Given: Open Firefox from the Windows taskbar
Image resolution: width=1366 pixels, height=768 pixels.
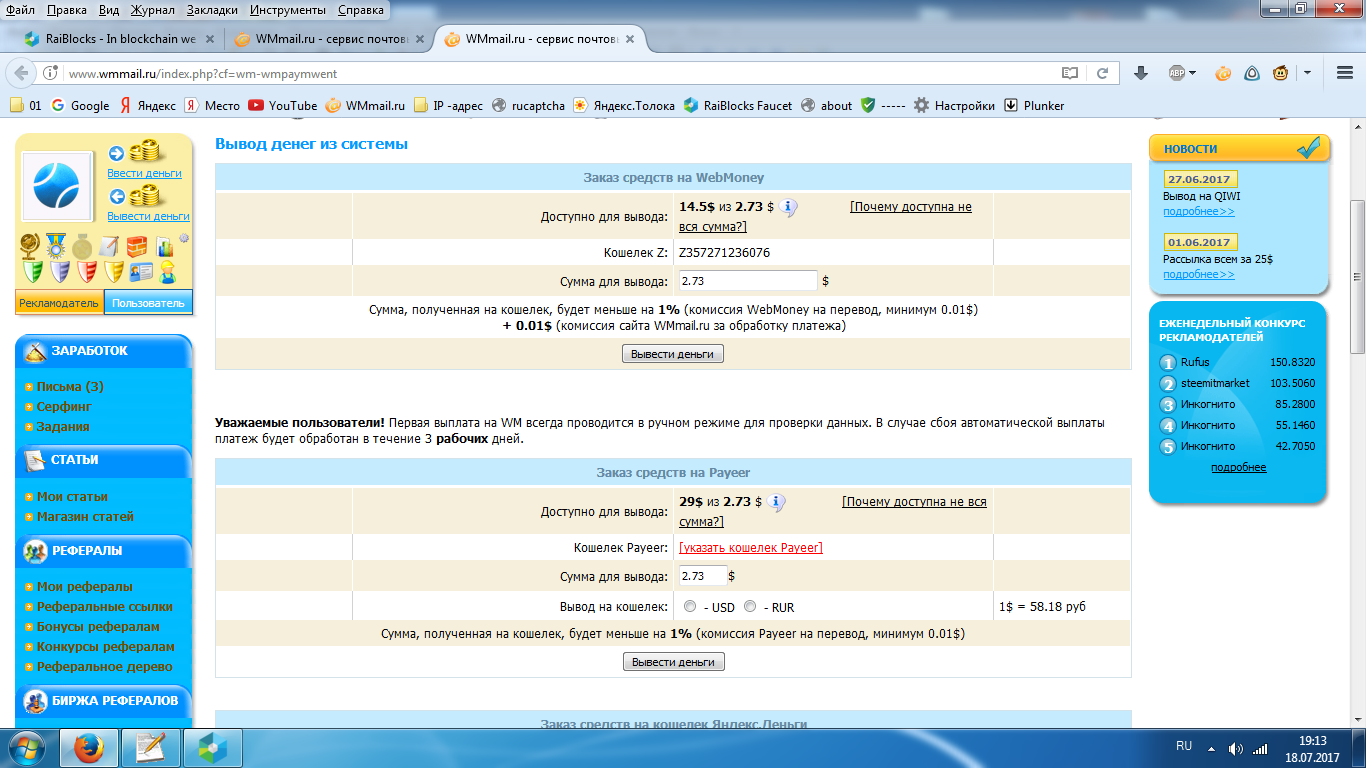Looking at the screenshot, I should [89, 748].
